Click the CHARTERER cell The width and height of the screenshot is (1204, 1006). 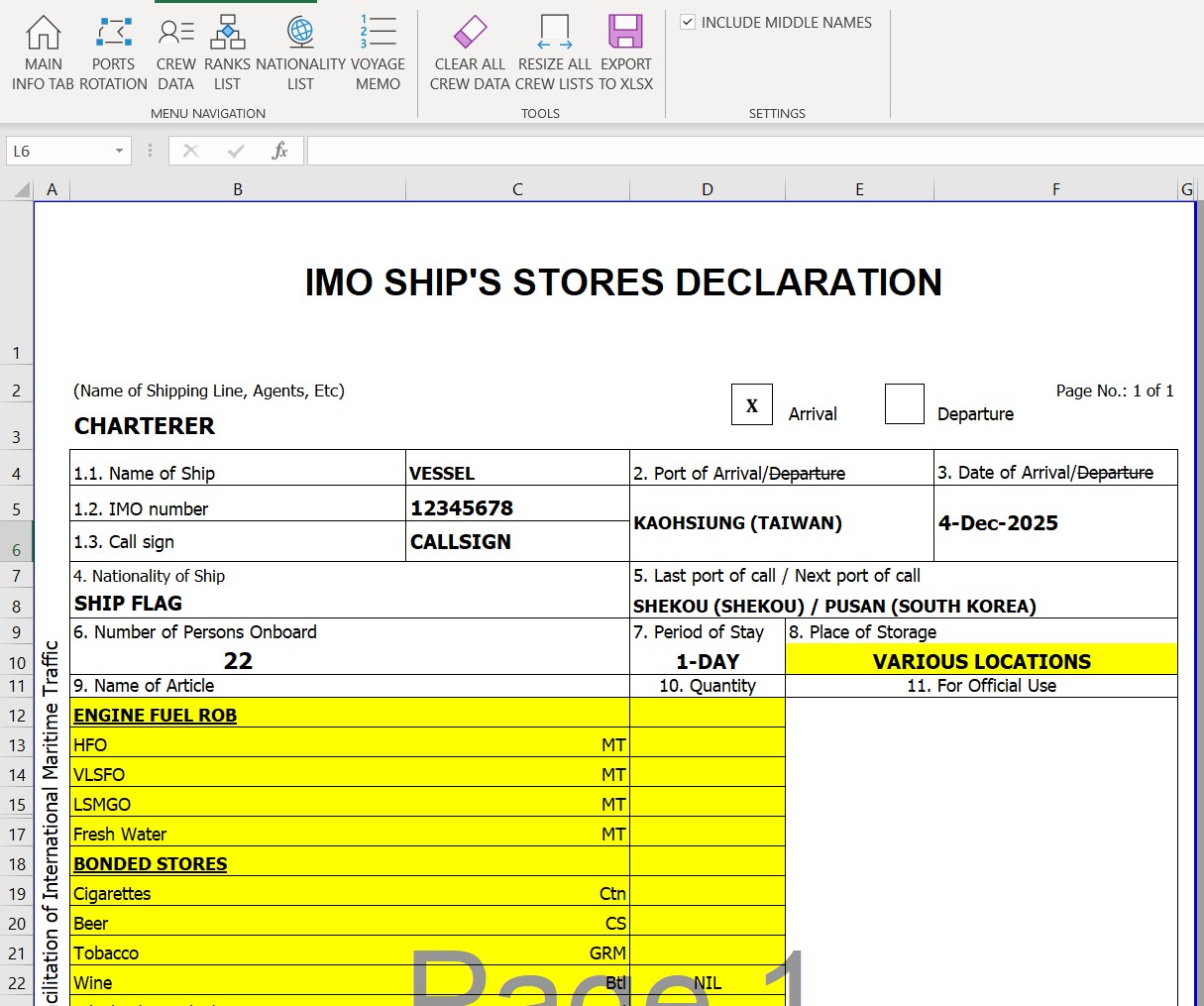(145, 426)
